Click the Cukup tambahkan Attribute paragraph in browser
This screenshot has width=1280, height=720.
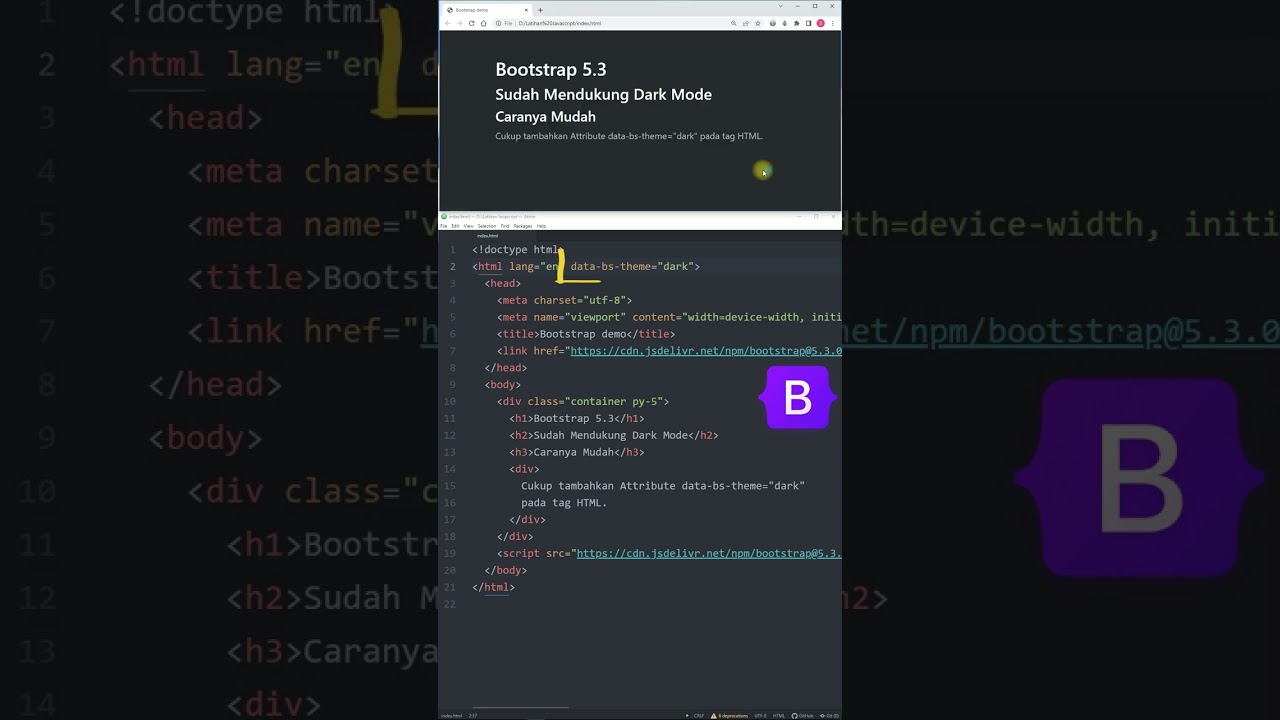pos(629,136)
